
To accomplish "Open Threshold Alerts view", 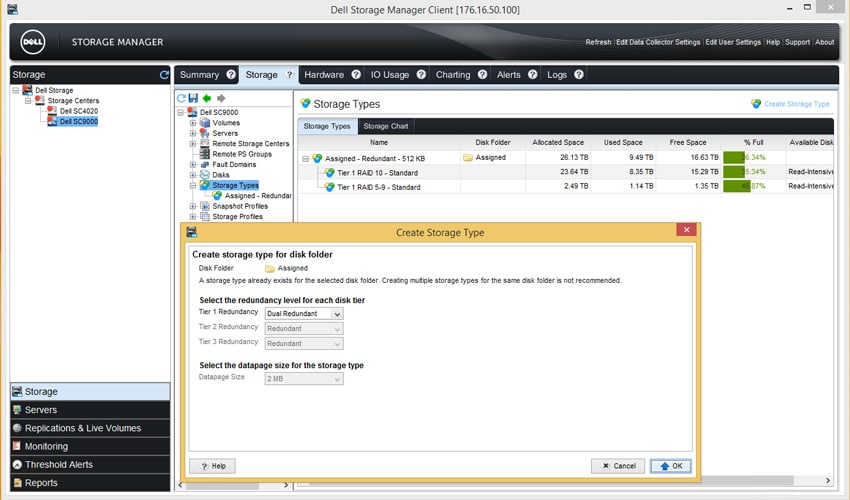I will click(89, 465).
